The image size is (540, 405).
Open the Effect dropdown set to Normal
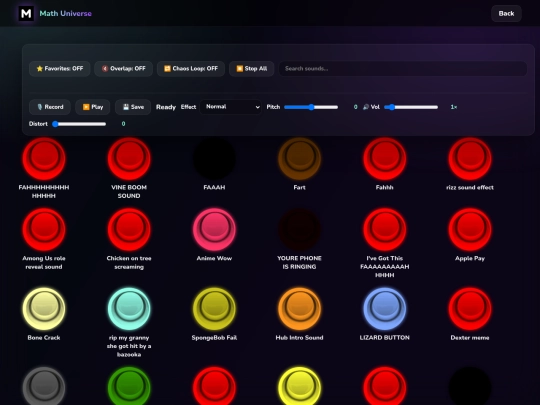coord(231,107)
